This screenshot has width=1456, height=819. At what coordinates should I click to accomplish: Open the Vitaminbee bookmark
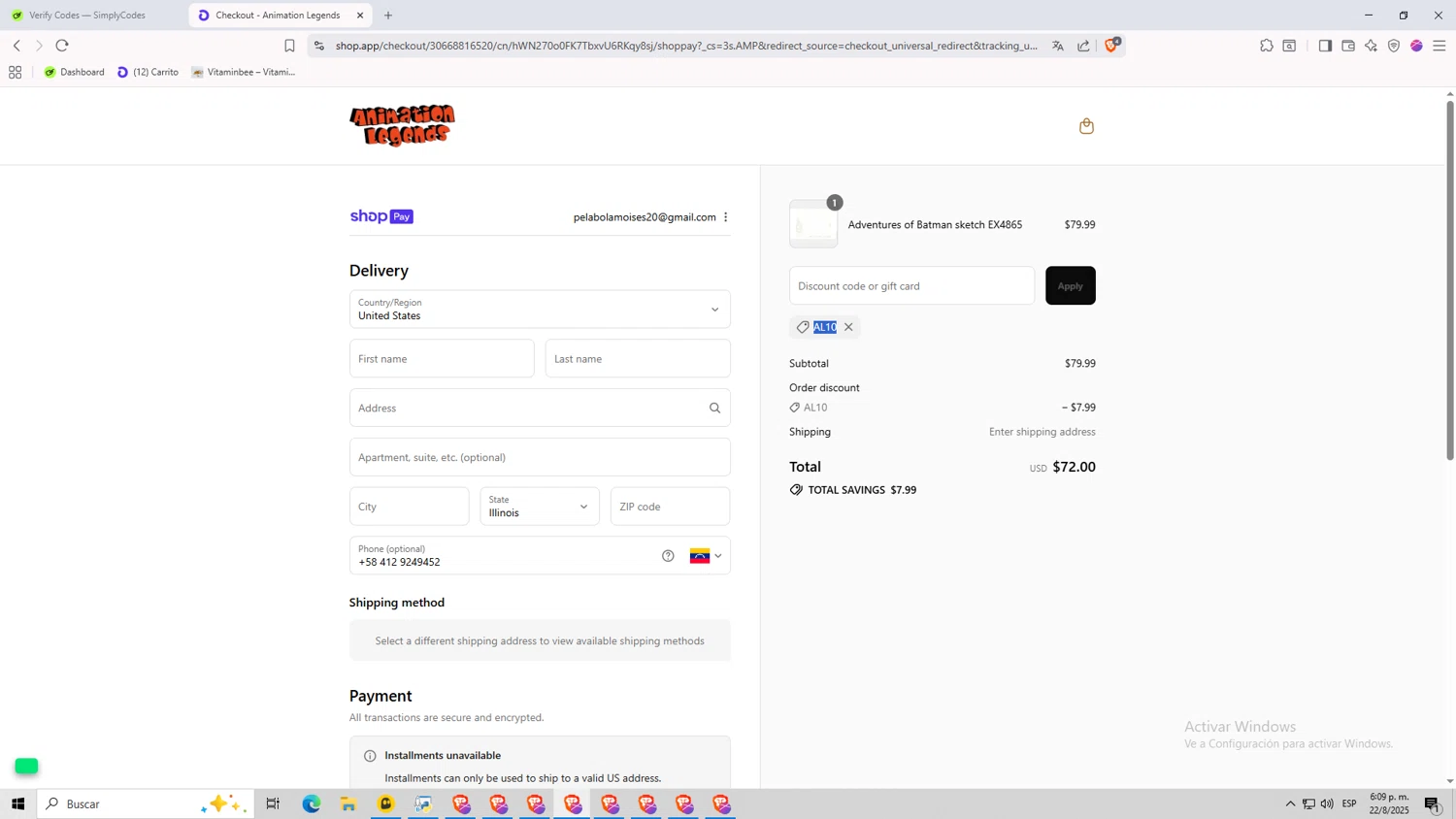click(x=244, y=72)
